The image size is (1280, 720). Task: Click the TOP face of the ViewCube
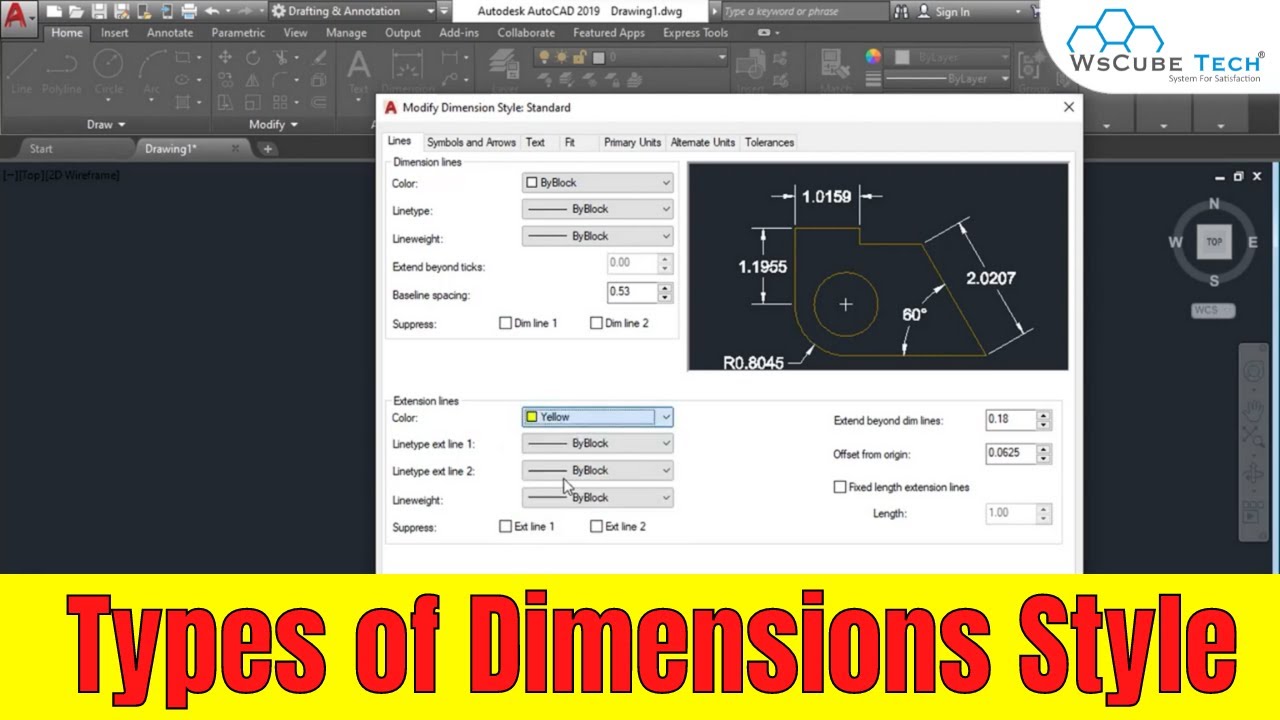pyautogui.click(x=1214, y=241)
